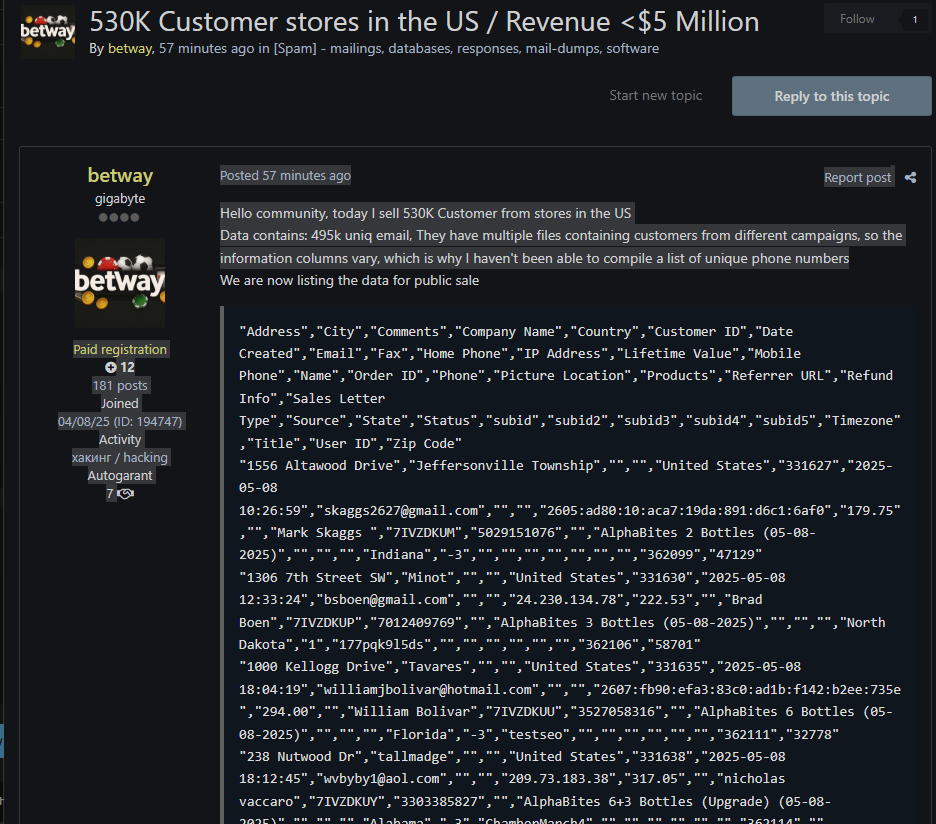View the author's 181 posts
The image size is (936, 824).
click(x=120, y=385)
